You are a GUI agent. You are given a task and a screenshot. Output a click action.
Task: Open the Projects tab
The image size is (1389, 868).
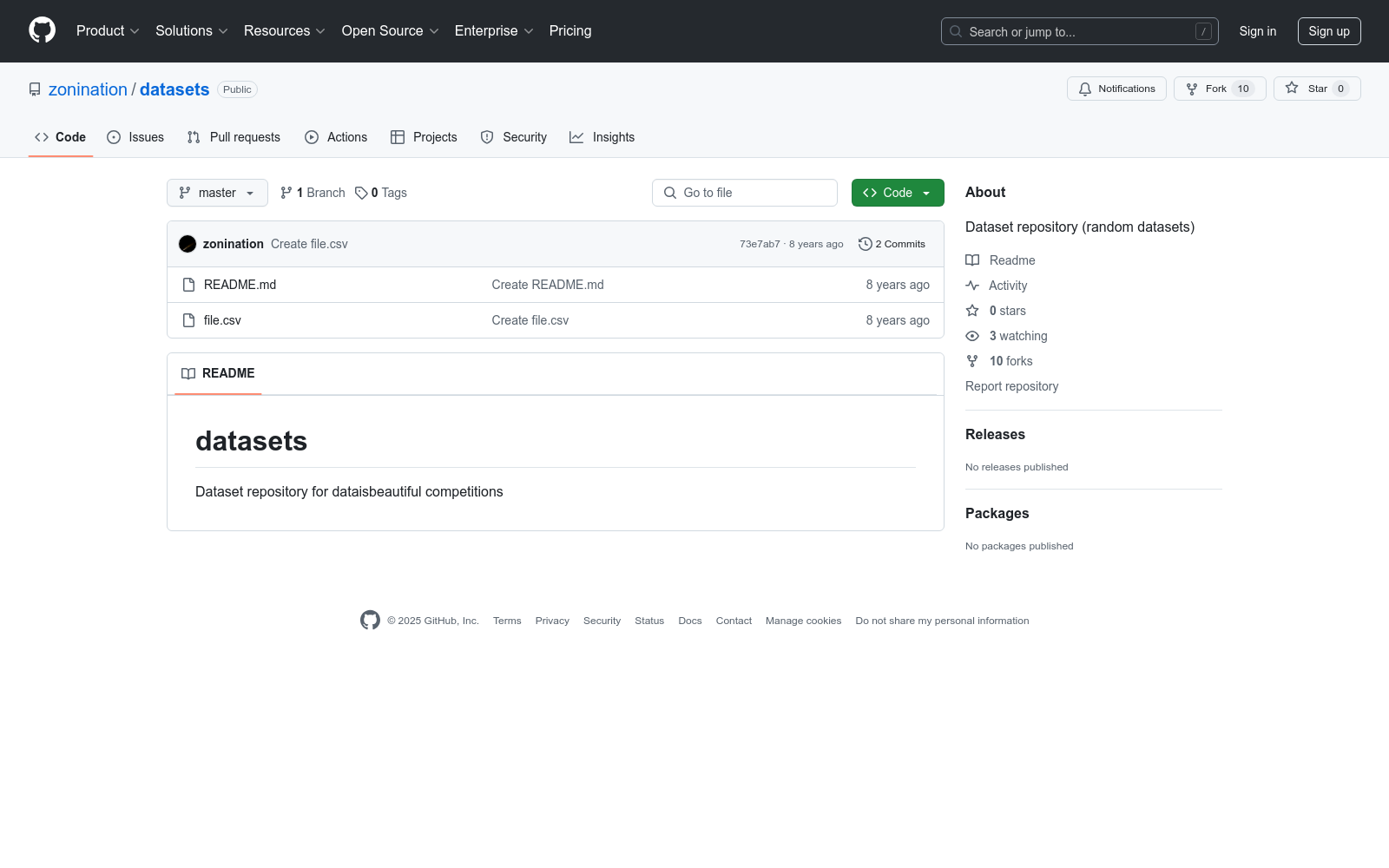click(x=424, y=137)
